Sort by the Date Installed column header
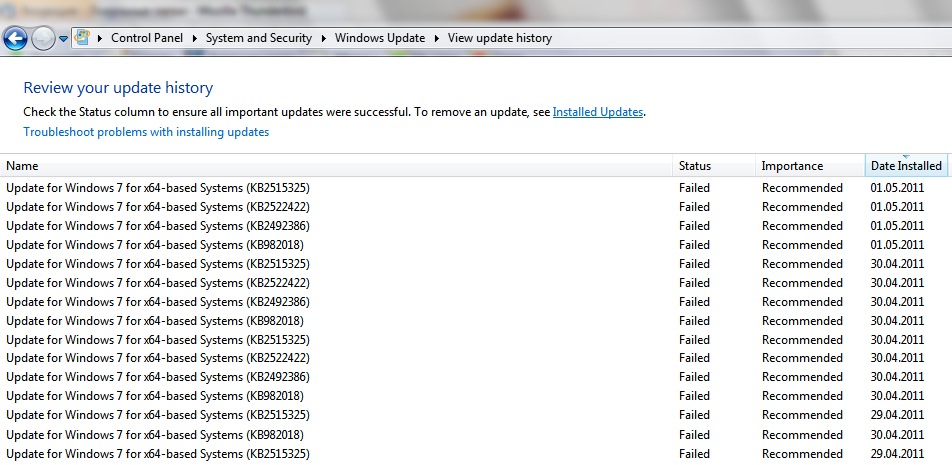 906,166
